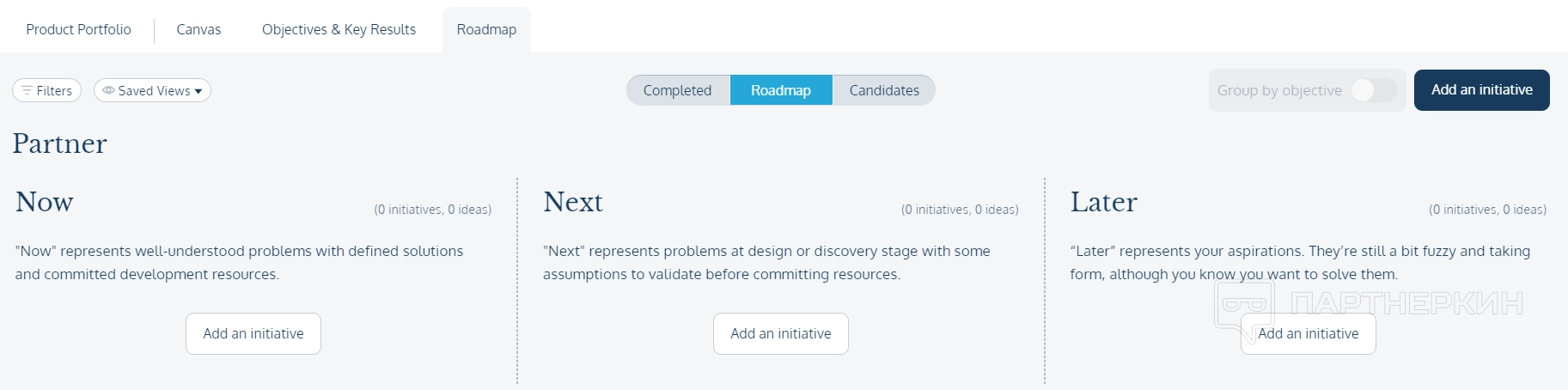Click the Later column heading
Screen dimensions: 1568x390
(x=1103, y=202)
